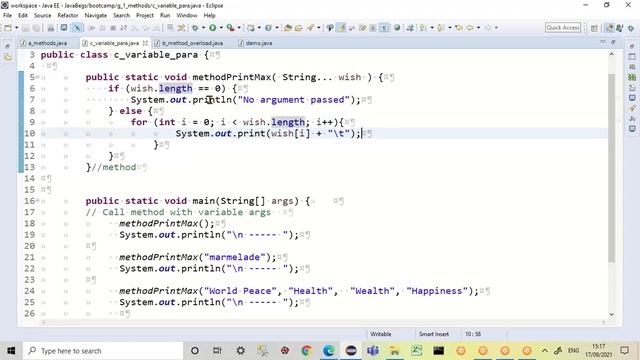Viewport: 640px width, 360px height.
Task: Toggle Mark Occurrences highlighter icon
Action: [x=341, y=28]
